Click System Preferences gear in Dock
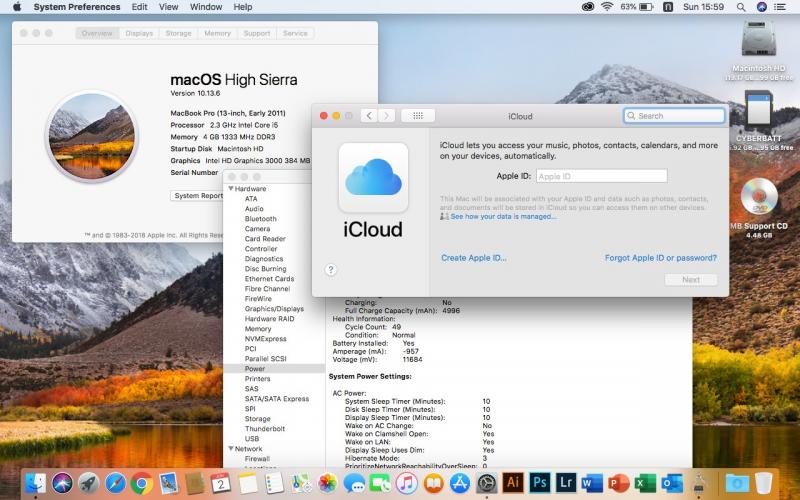Image resolution: width=800 pixels, height=500 pixels. click(x=486, y=483)
